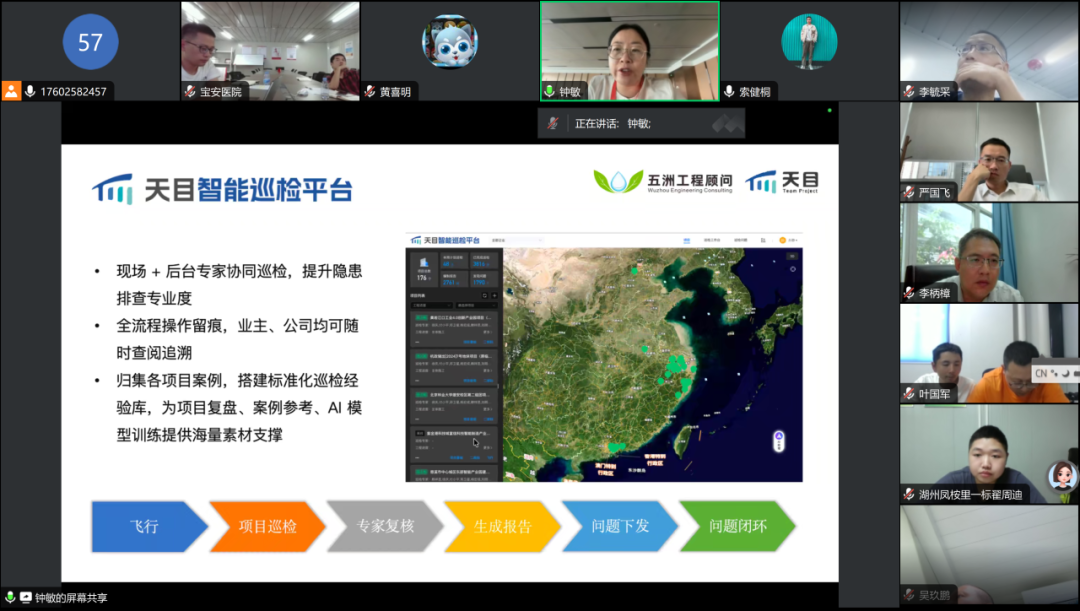Select 李柄樟's video tile
1080x611 pixels.
(989, 253)
